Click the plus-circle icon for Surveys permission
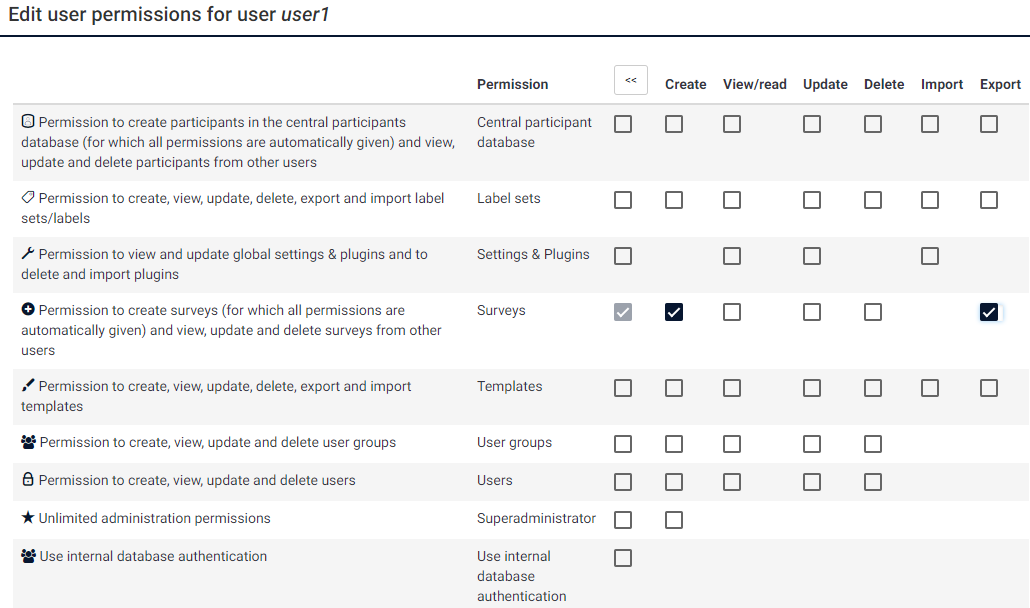 28,310
